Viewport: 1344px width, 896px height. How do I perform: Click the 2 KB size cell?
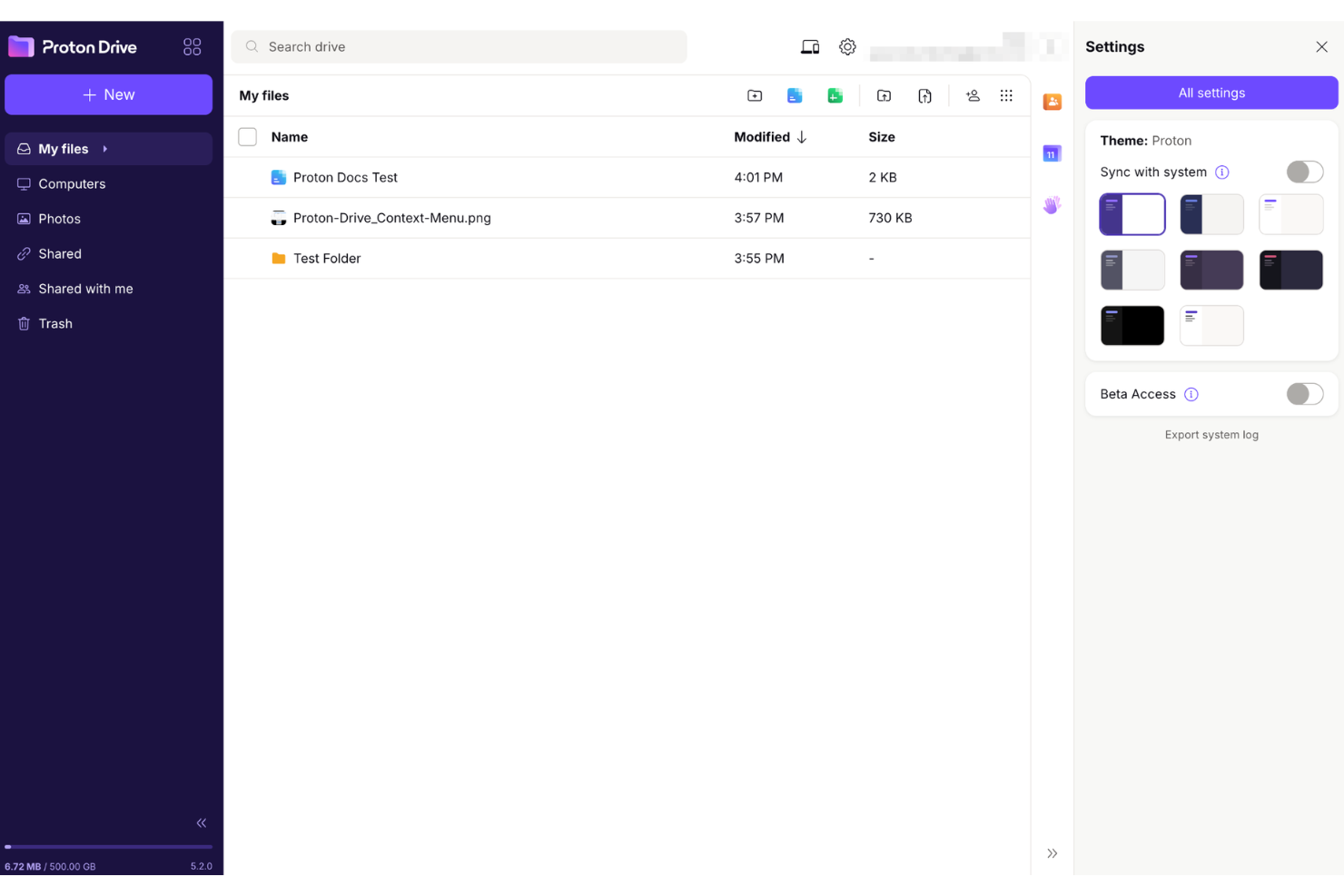pos(883,178)
